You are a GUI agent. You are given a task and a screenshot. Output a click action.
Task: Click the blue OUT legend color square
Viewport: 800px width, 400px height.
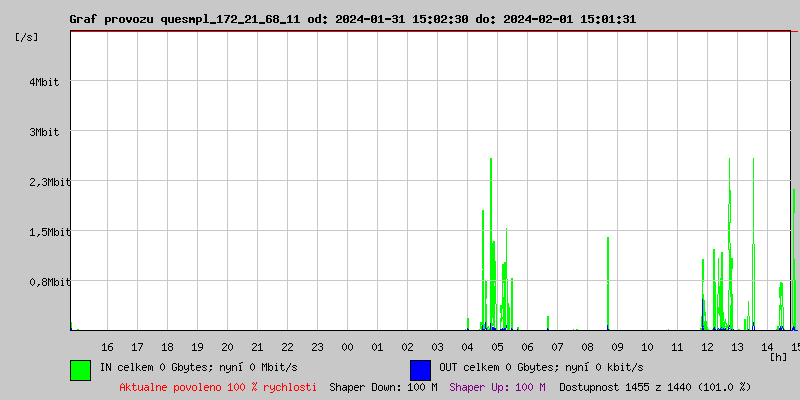(420, 369)
